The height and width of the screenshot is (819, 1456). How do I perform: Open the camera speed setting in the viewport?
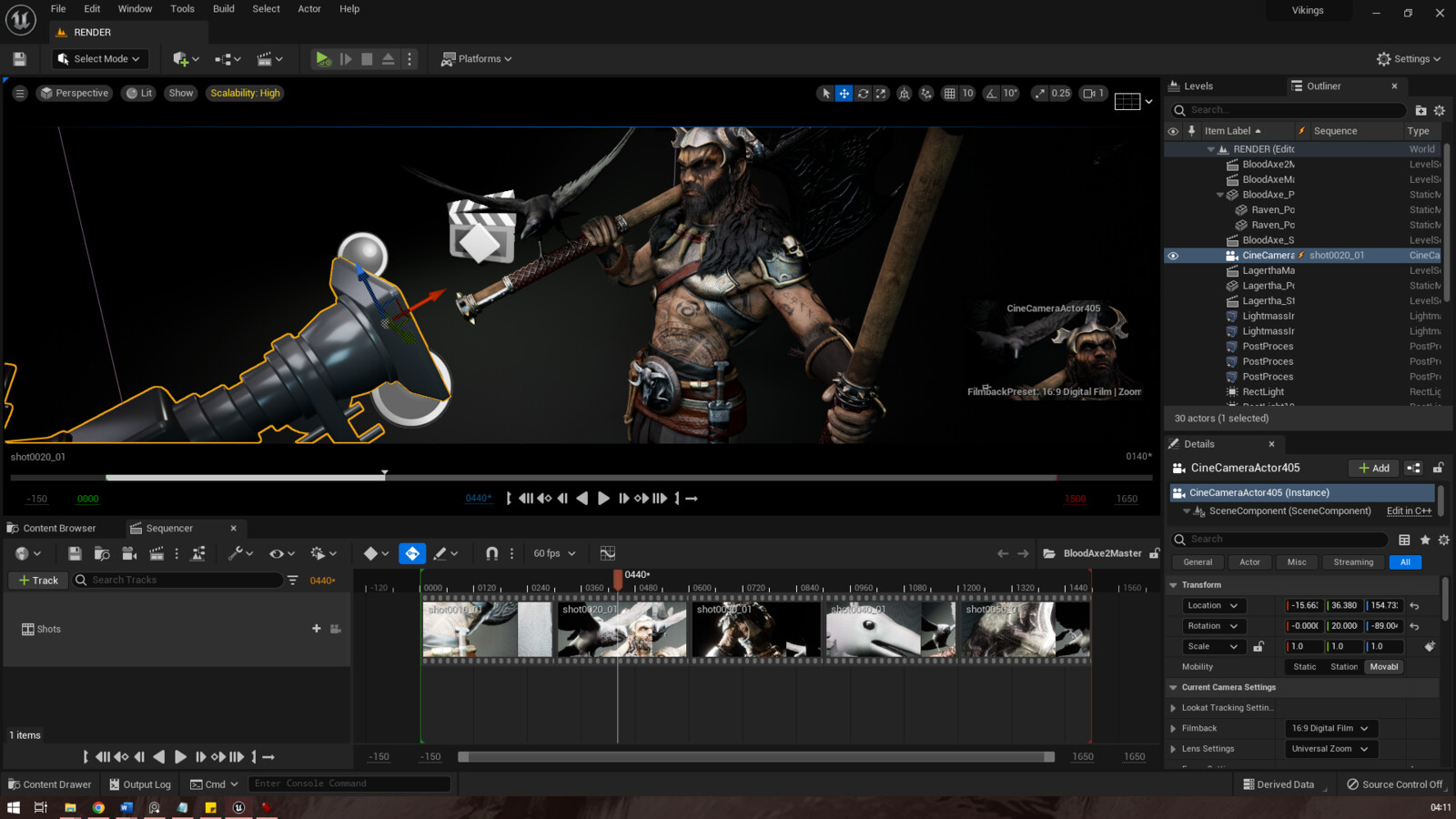tap(1093, 93)
